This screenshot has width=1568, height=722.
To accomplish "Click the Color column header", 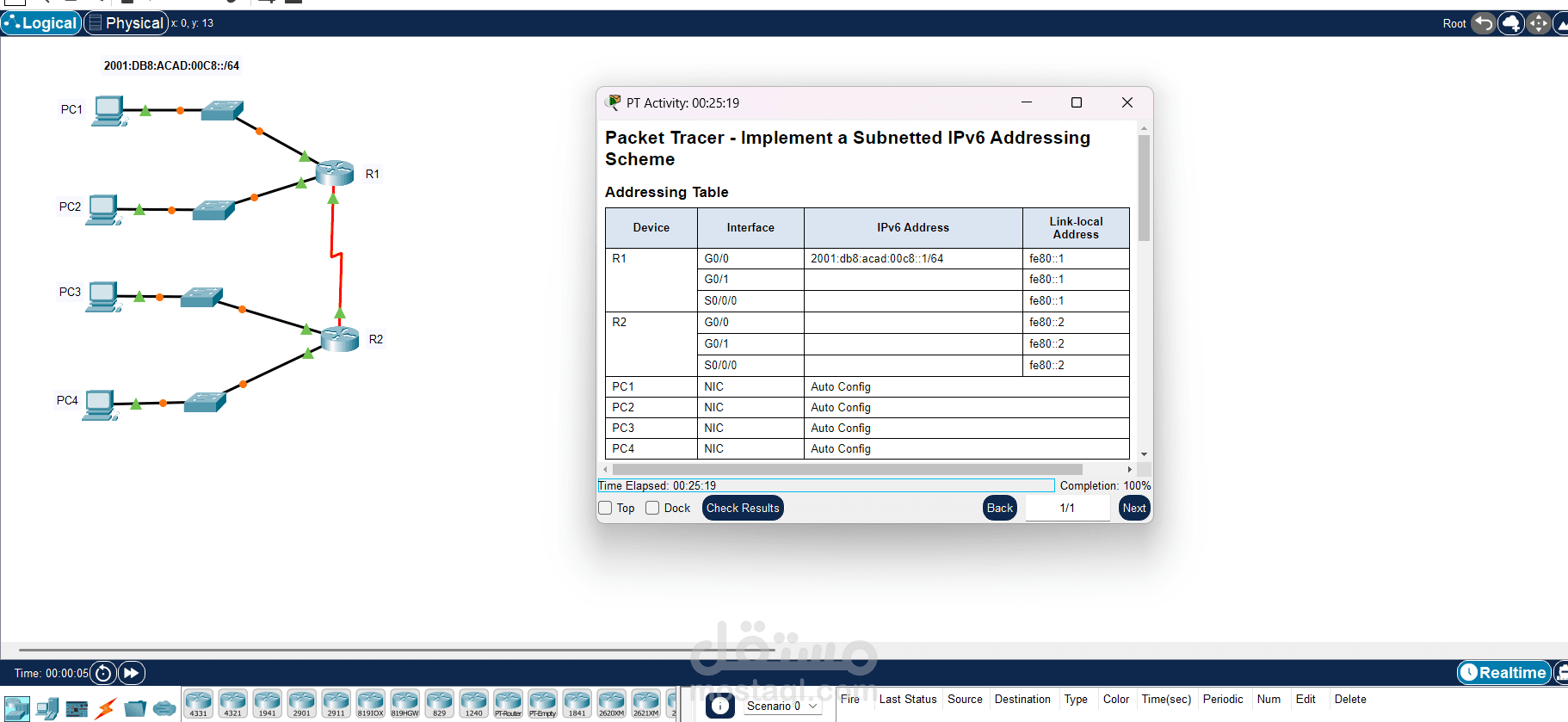I will (1116, 699).
